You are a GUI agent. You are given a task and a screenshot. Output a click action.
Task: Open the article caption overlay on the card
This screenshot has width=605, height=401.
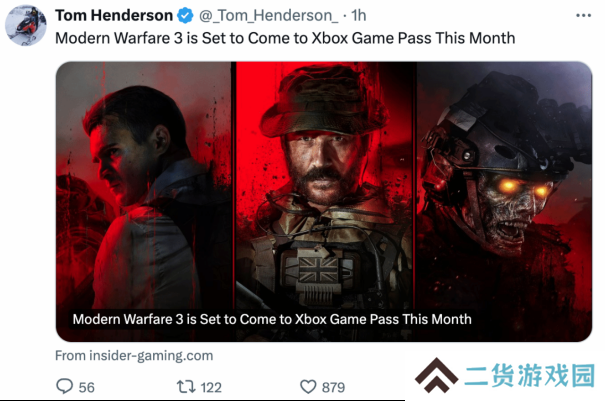272,319
